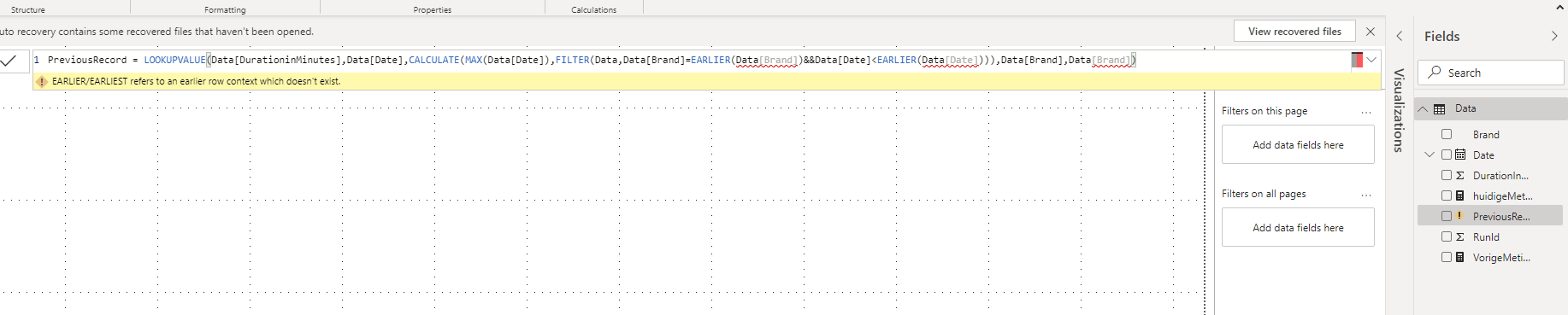The width and height of the screenshot is (1568, 315).
Task: Collapse the Data table in Fields
Action: pyautogui.click(x=1423, y=109)
